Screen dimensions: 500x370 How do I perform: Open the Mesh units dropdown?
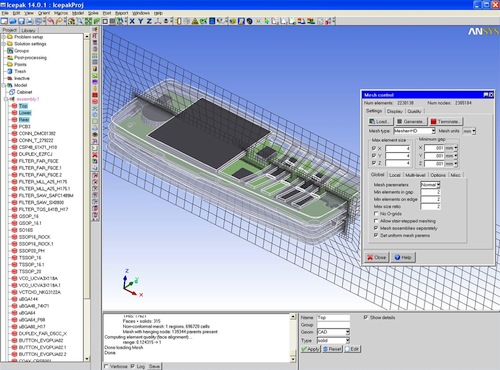tap(474, 131)
